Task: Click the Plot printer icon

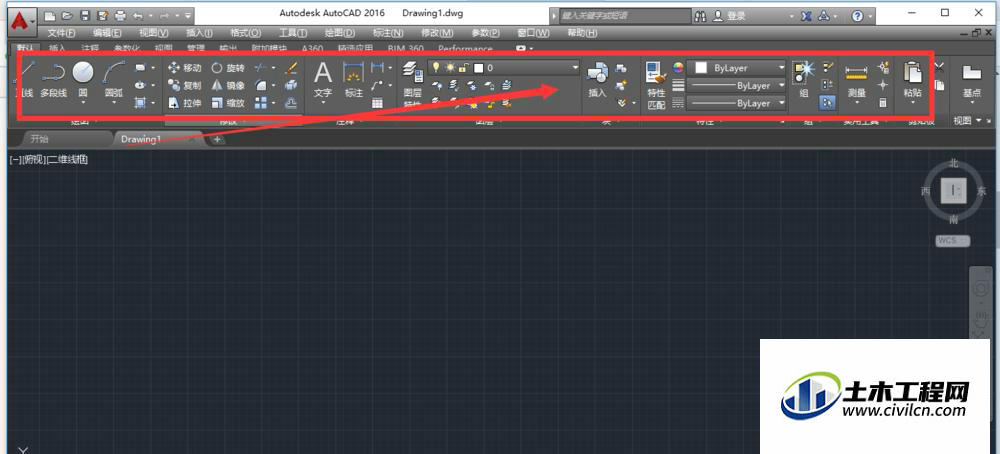Action: (x=120, y=15)
